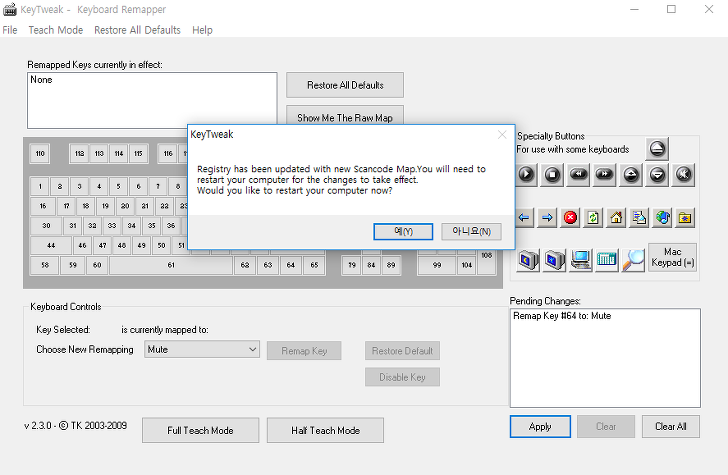Viewport: 728px width, 475px height.
Task: Click the monitor with sun Wake icon
Action: (x=554, y=260)
